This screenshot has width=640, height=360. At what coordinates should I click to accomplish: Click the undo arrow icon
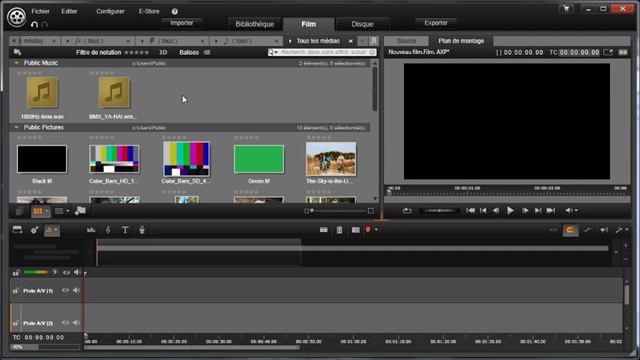34,24
